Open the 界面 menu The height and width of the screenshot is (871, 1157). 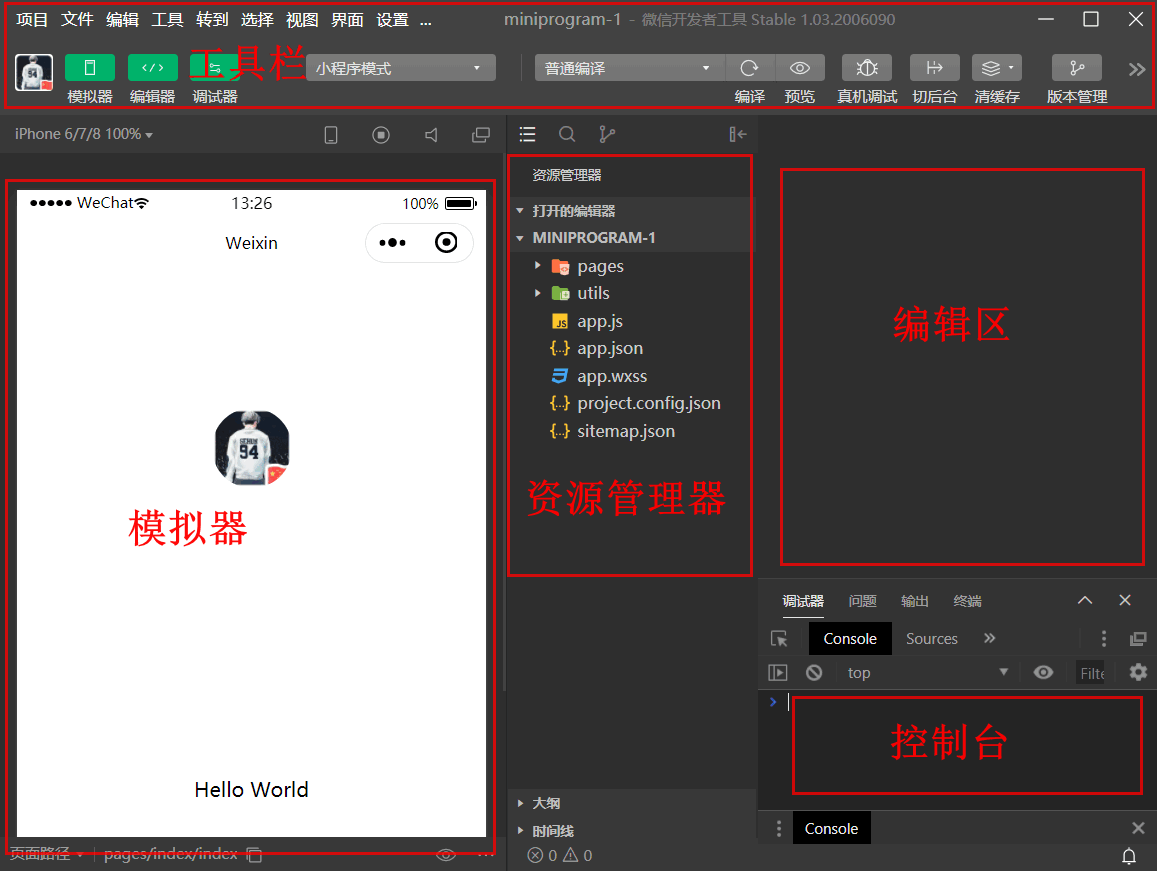(x=347, y=20)
